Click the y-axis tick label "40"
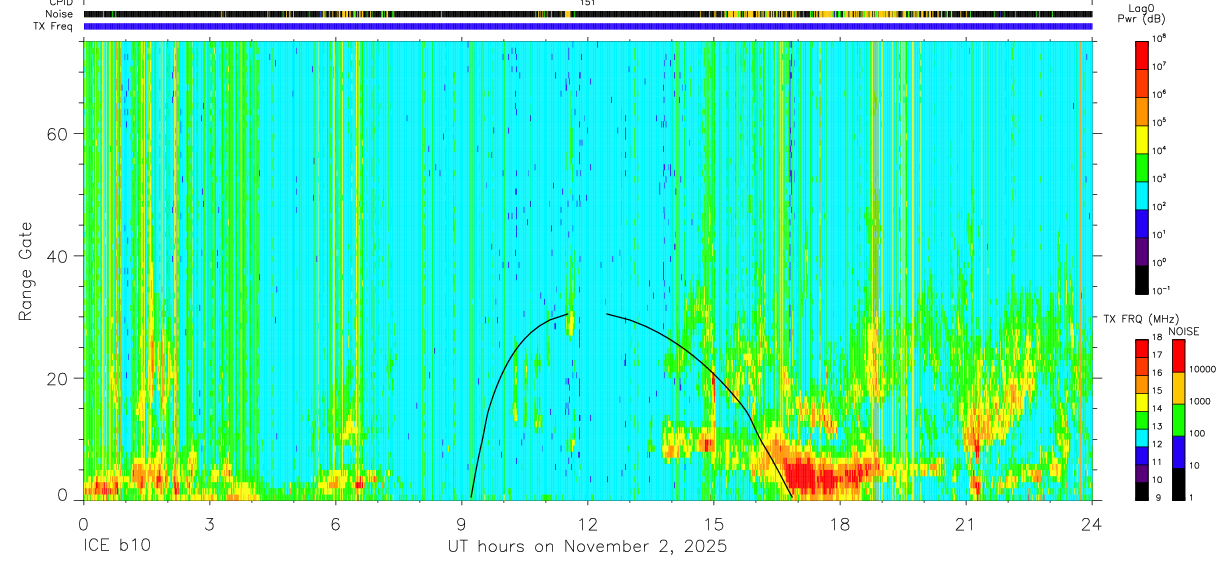This screenshot has height=567, width=1228. tap(58, 256)
